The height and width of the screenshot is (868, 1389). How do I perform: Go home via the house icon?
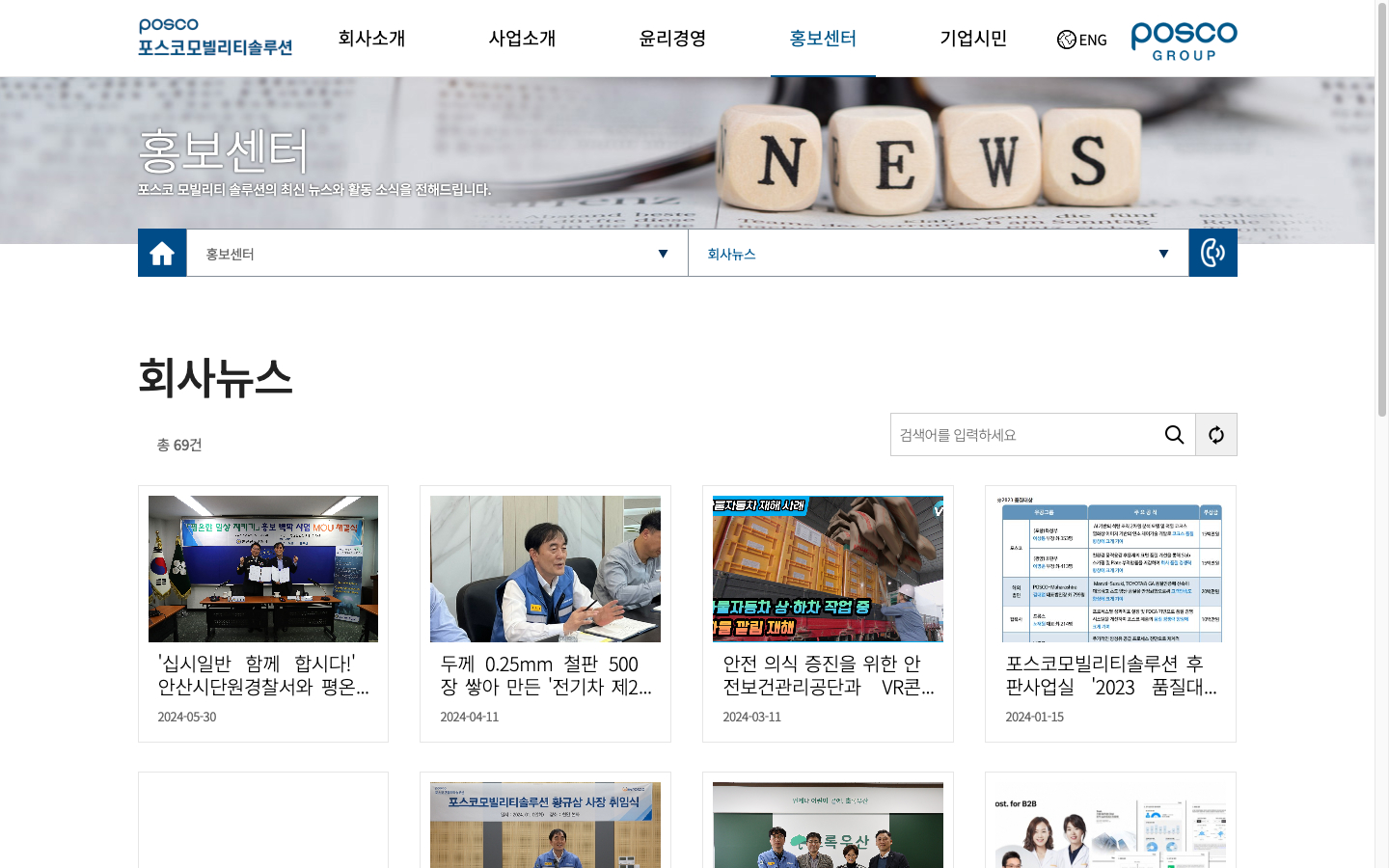coord(162,253)
